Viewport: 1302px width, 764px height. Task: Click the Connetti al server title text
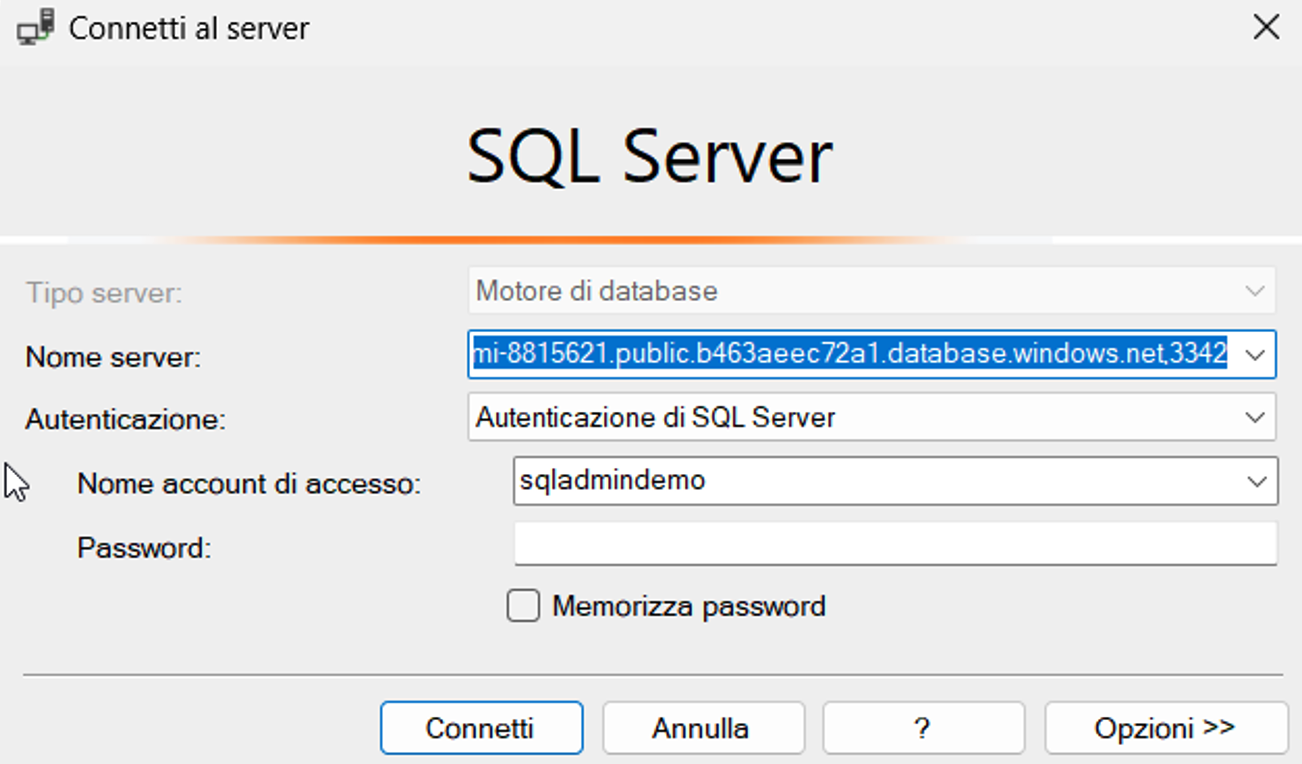click(189, 28)
